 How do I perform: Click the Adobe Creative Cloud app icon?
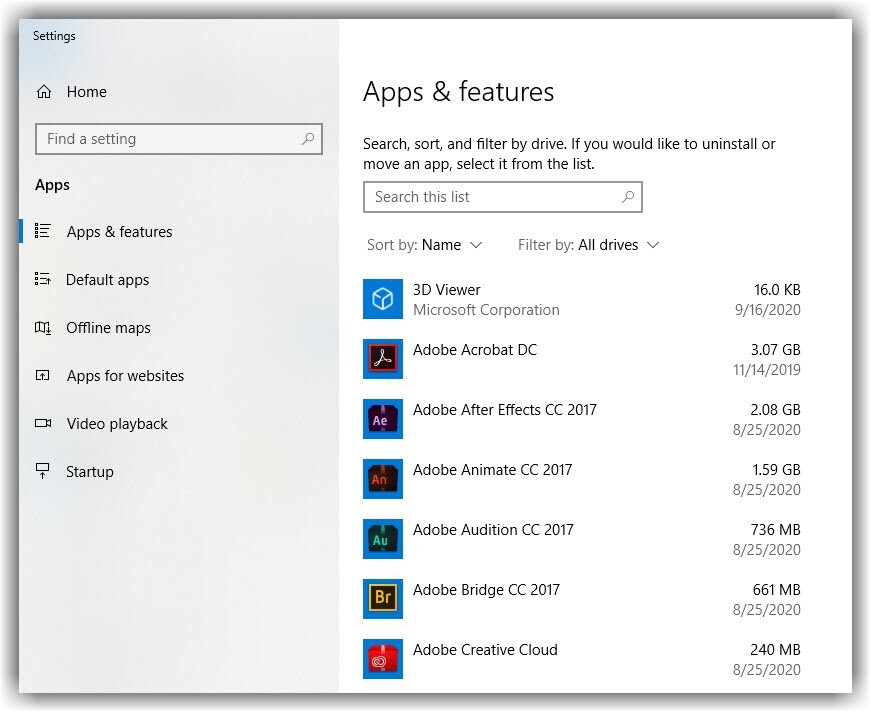click(x=383, y=659)
